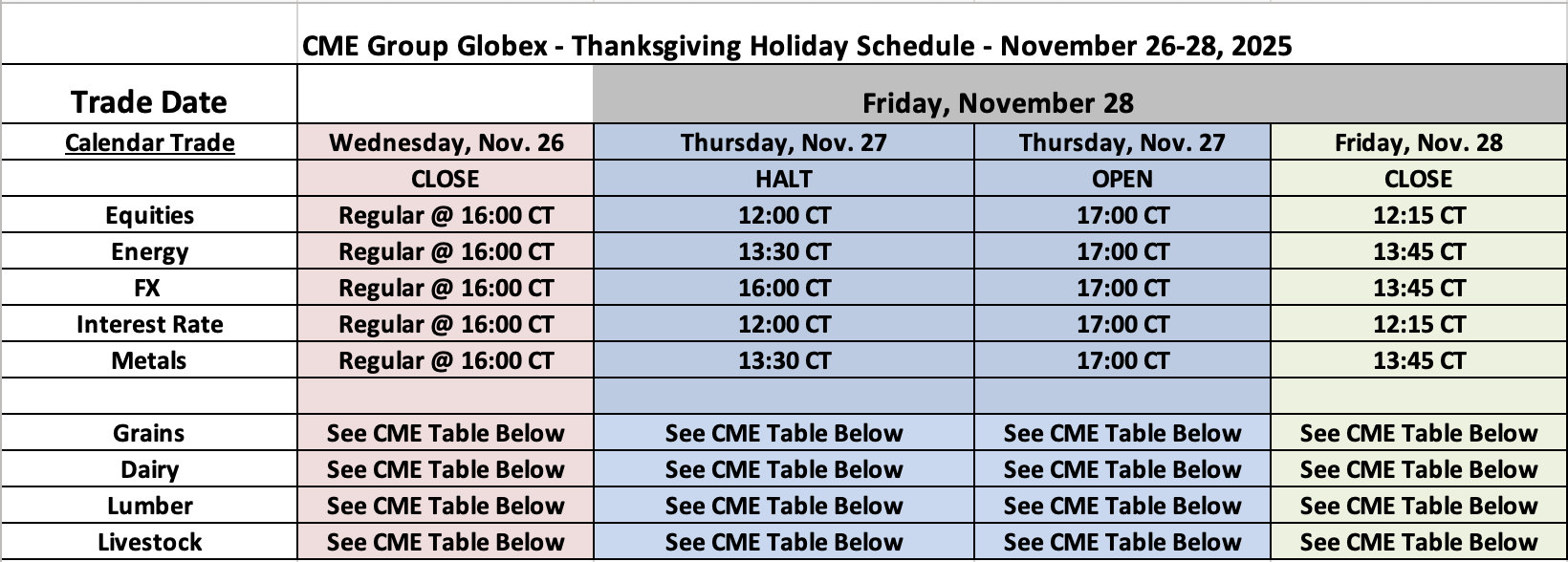Click the Dairy row label cell
The width and height of the screenshot is (1568, 562).
(x=149, y=469)
